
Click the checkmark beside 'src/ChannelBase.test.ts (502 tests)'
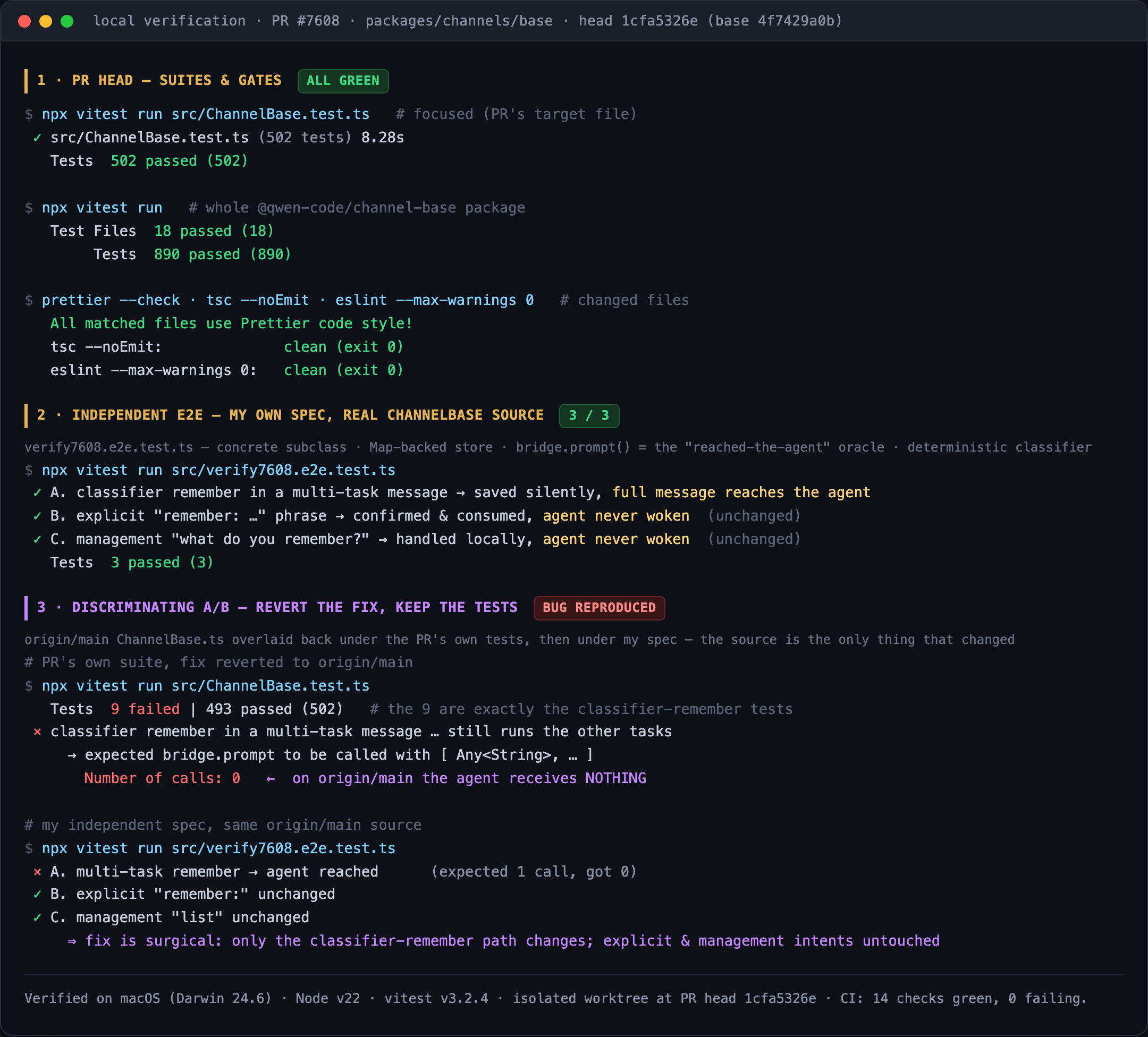[x=37, y=138]
